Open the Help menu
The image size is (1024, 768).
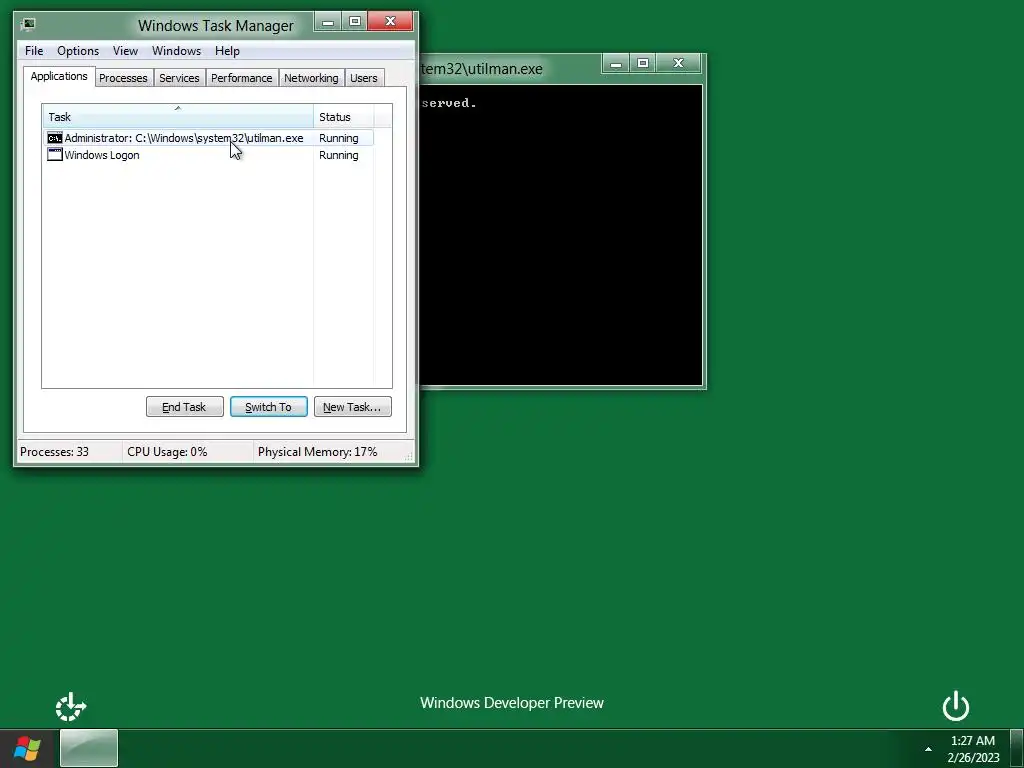coord(227,51)
